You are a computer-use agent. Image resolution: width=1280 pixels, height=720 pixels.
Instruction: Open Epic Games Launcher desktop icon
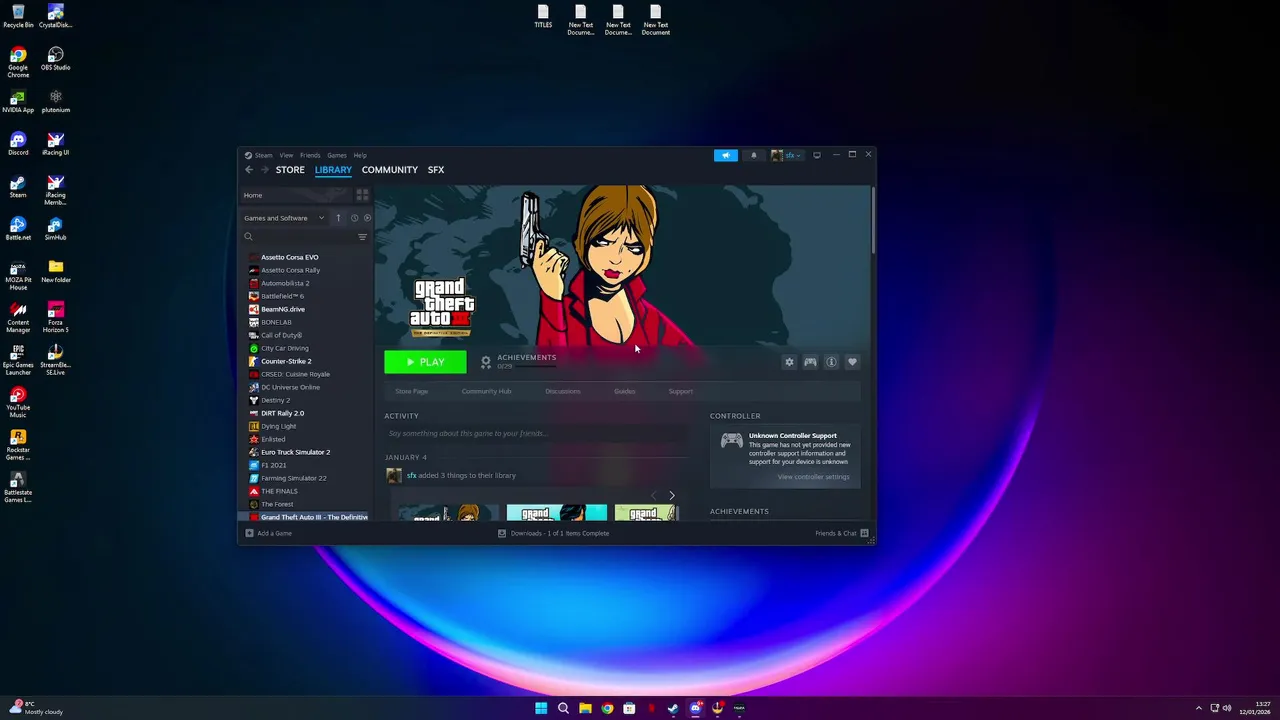18,360
